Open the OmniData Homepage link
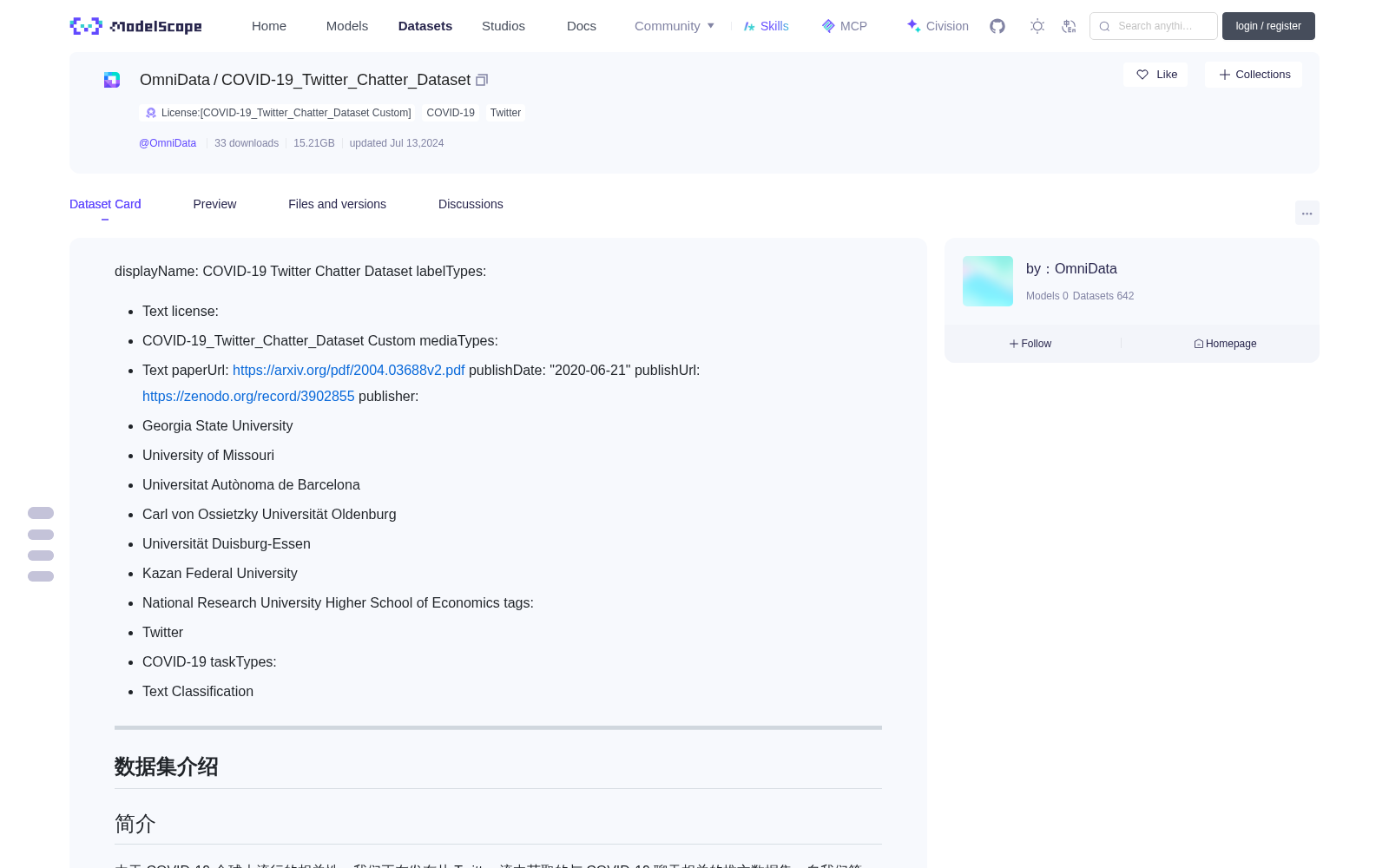Screen dimensions: 1389x868 pyautogui.click(x=1225, y=344)
